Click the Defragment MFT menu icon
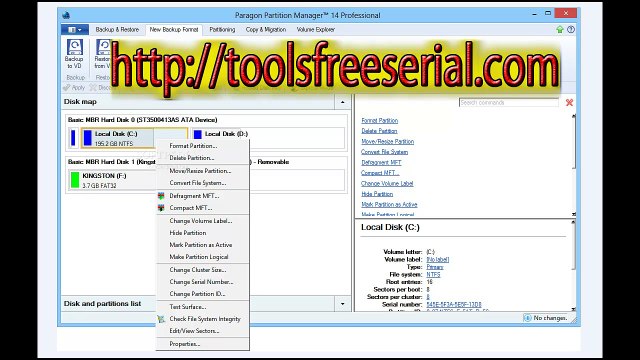 click(x=161, y=196)
